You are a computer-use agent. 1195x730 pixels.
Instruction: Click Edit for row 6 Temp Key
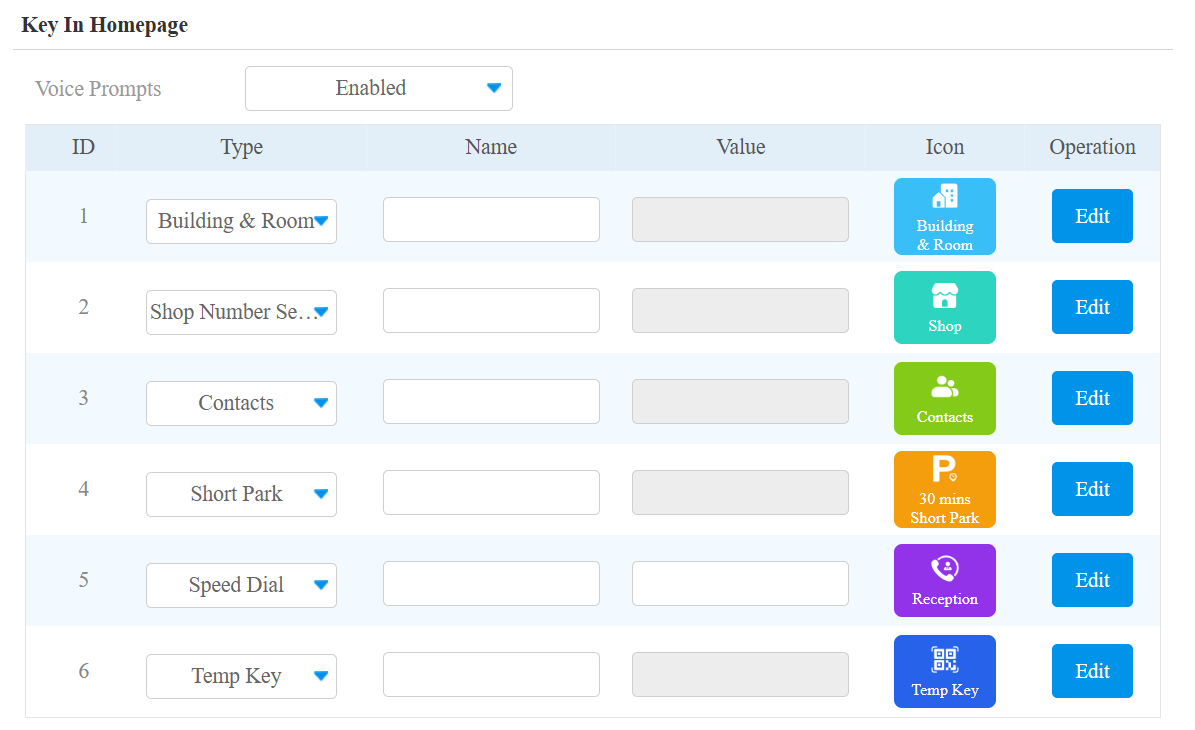(1092, 671)
